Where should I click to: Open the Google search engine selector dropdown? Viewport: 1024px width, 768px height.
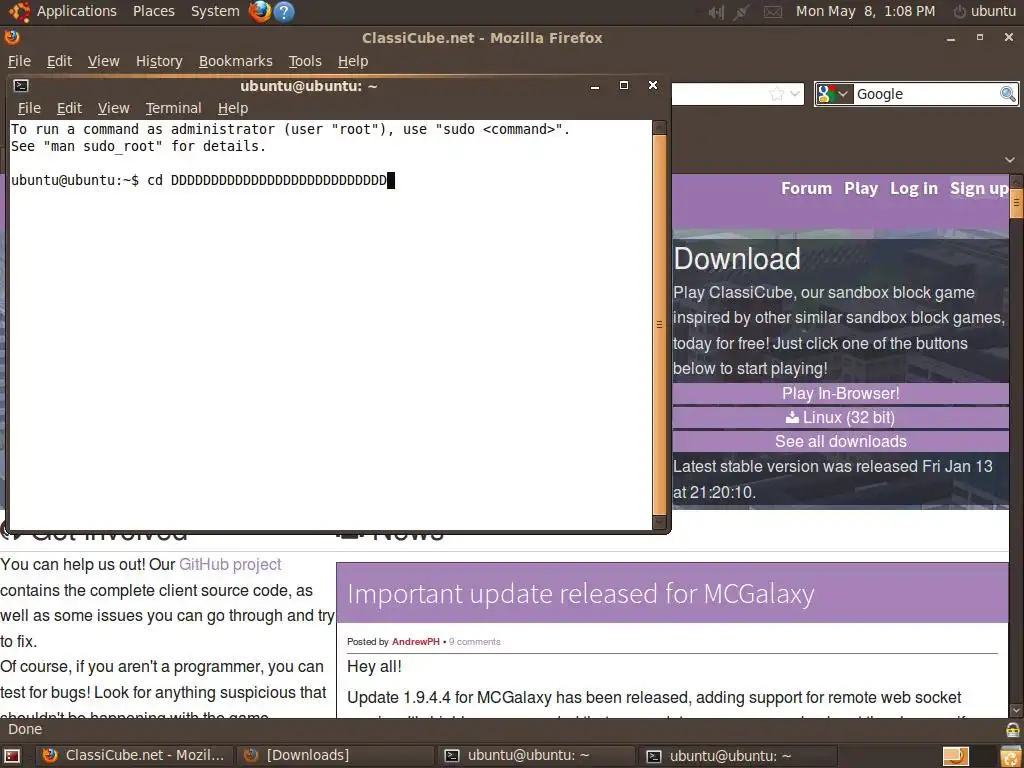tap(834, 94)
